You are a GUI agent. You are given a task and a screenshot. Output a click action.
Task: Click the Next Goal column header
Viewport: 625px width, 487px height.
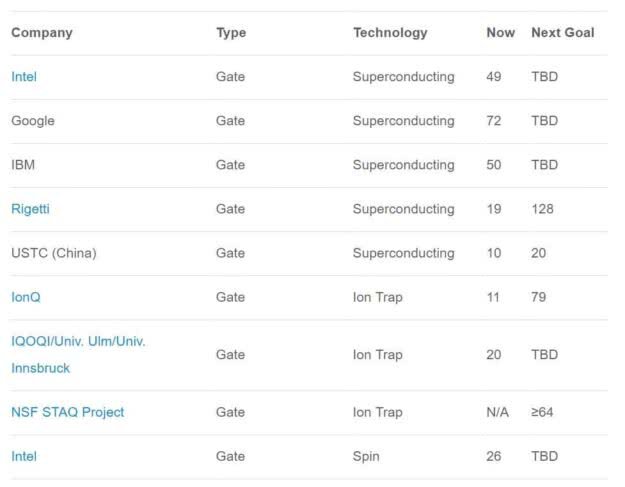coord(563,33)
